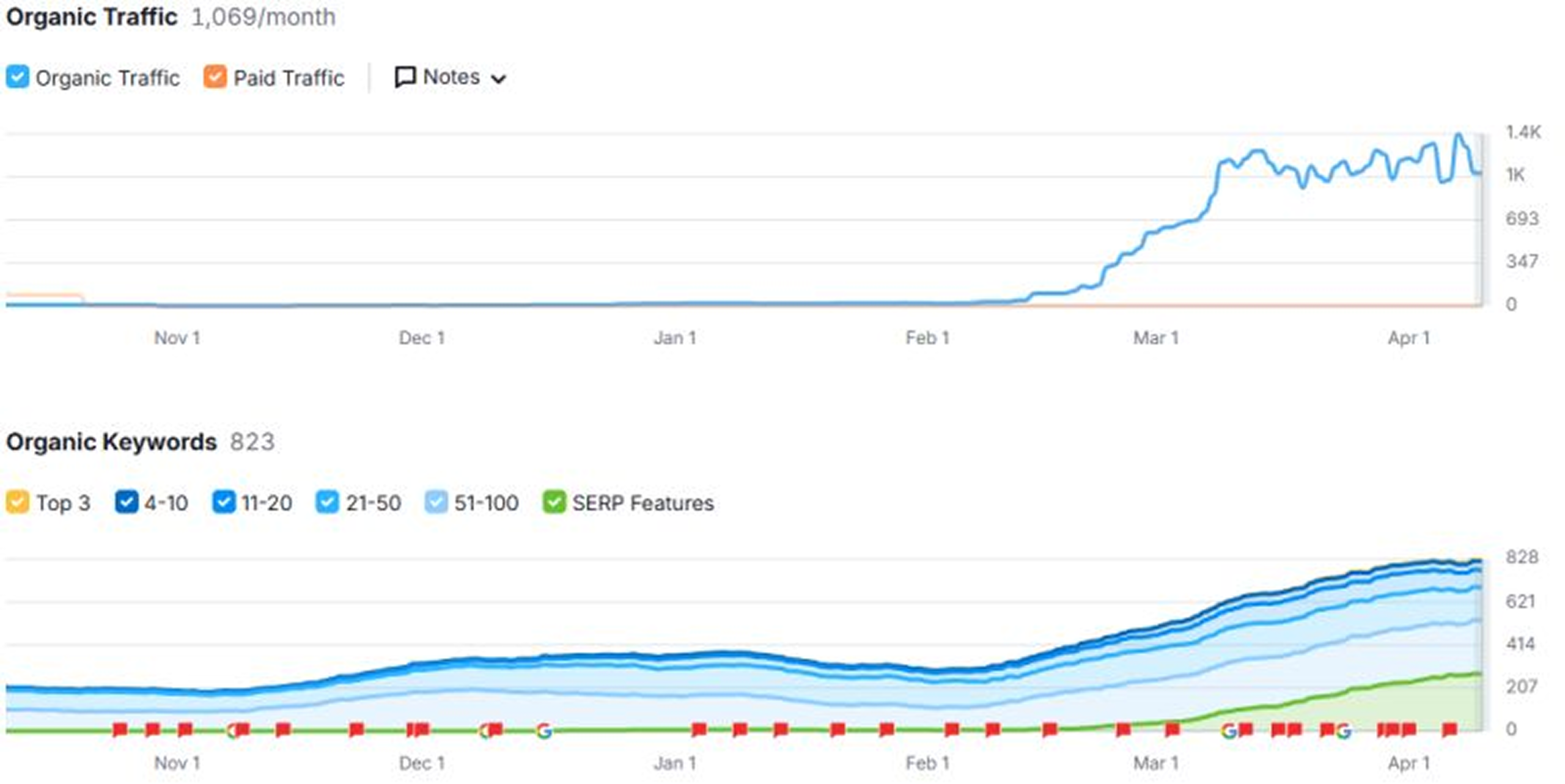1565x784 pixels.
Task: Click the Notes speech bubble icon
Action: point(405,77)
